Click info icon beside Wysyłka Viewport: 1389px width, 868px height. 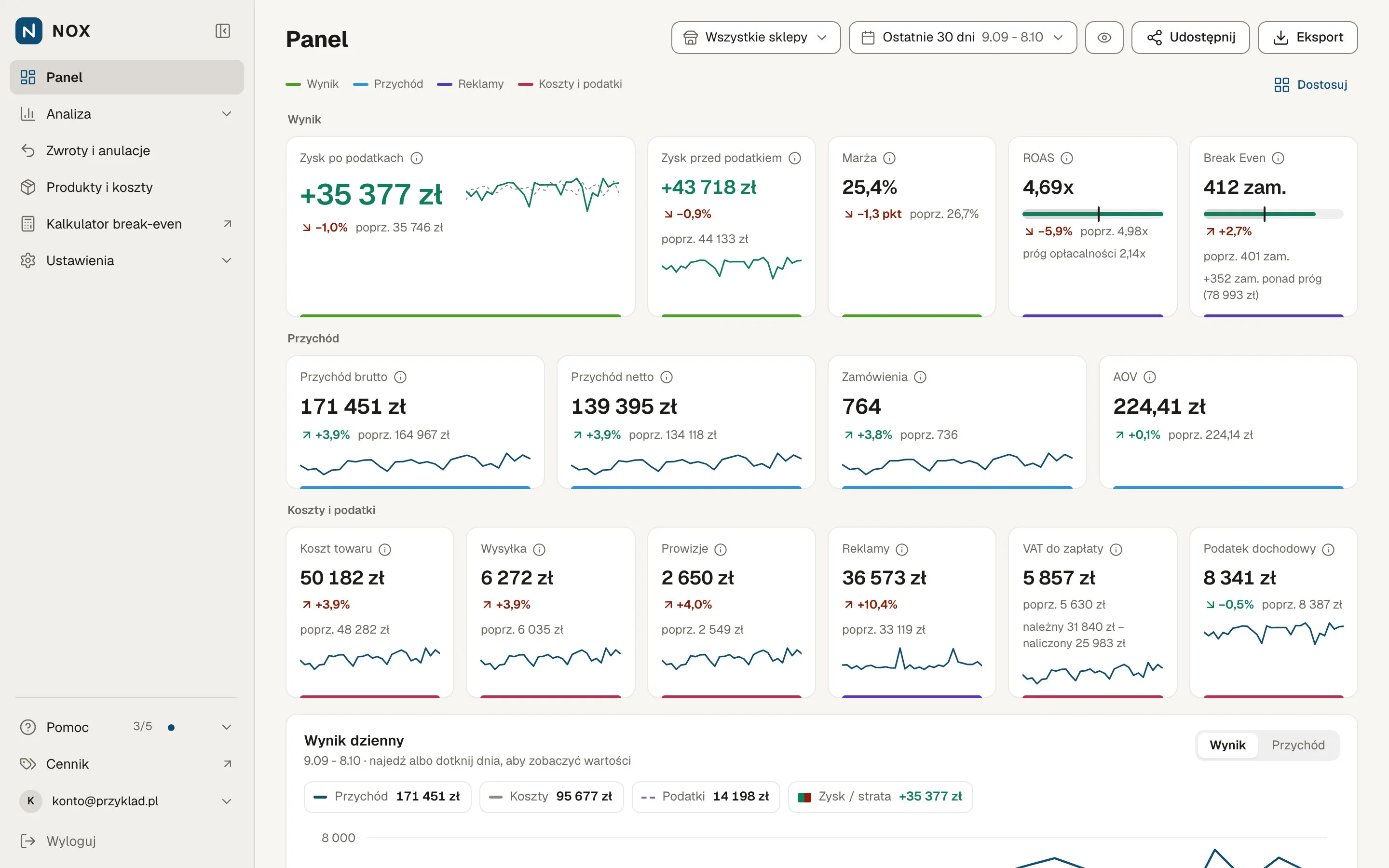click(x=539, y=549)
